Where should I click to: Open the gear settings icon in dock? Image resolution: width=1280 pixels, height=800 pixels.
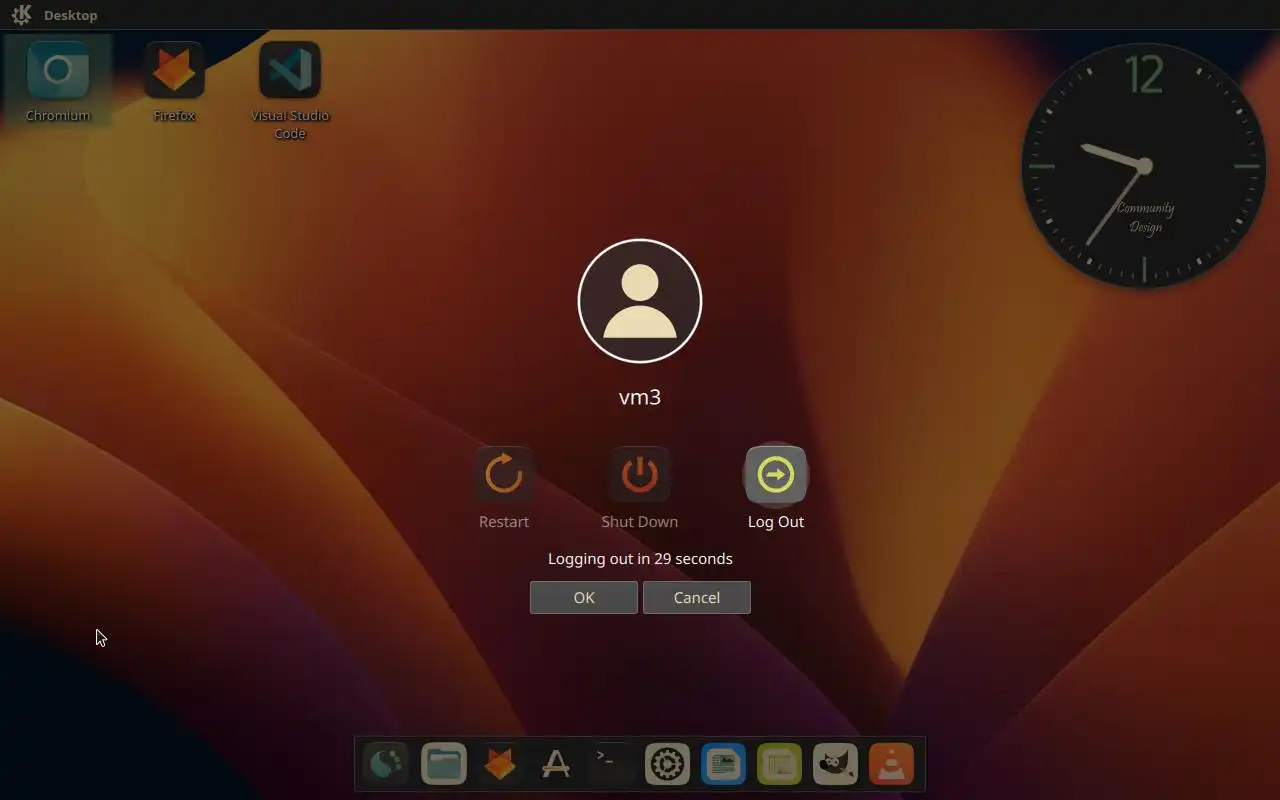667,765
